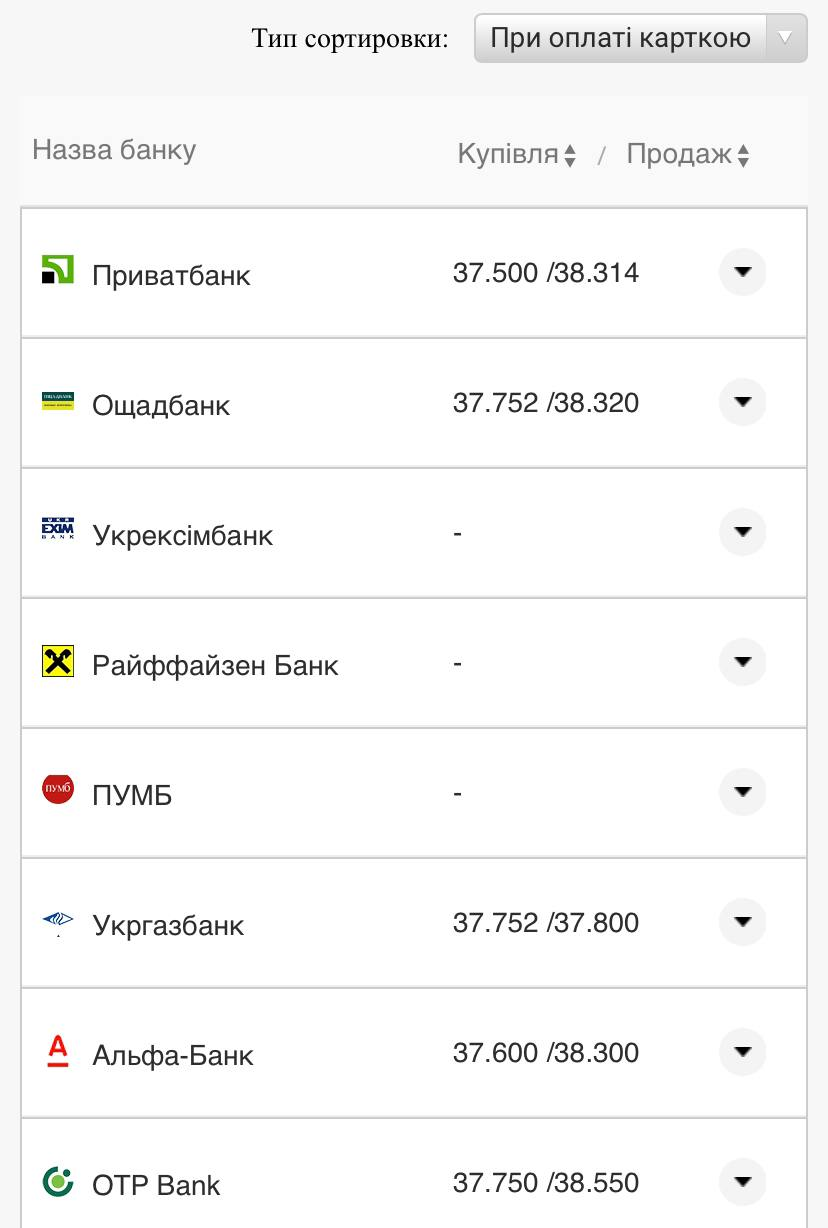
Task: Click the Ощадбанк logo icon
Action: 58,401
